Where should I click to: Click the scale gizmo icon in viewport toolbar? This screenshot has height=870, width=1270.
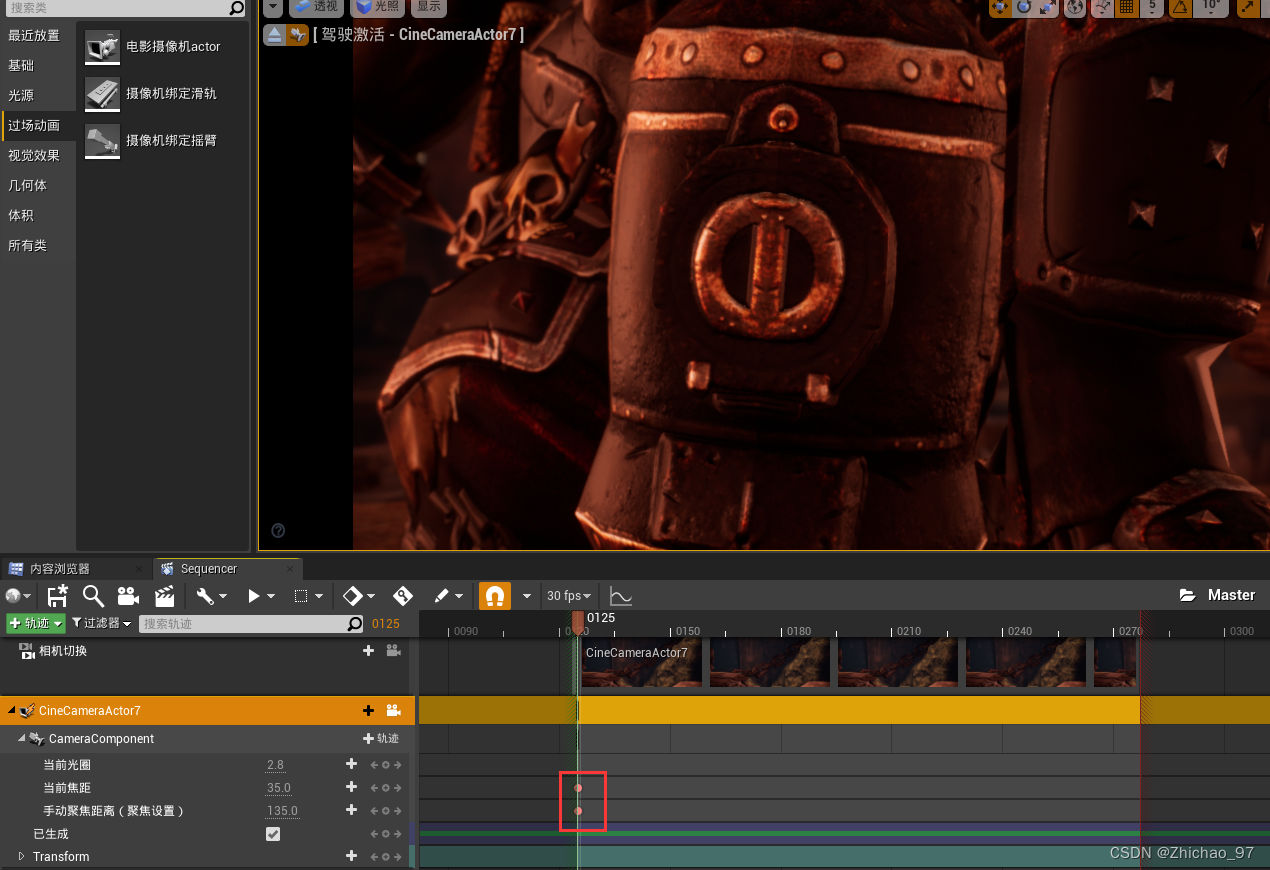click(1048, 7)
